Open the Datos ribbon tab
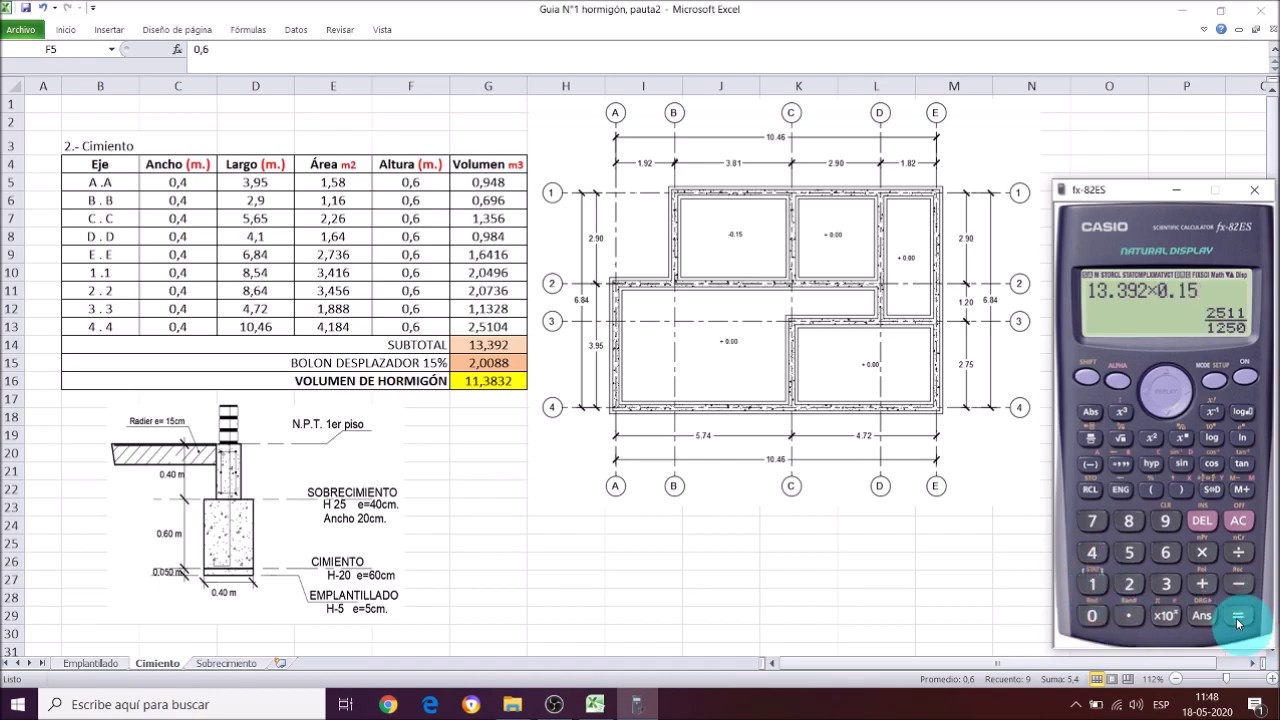1280x720 pixels. click(x=296, y=30)
